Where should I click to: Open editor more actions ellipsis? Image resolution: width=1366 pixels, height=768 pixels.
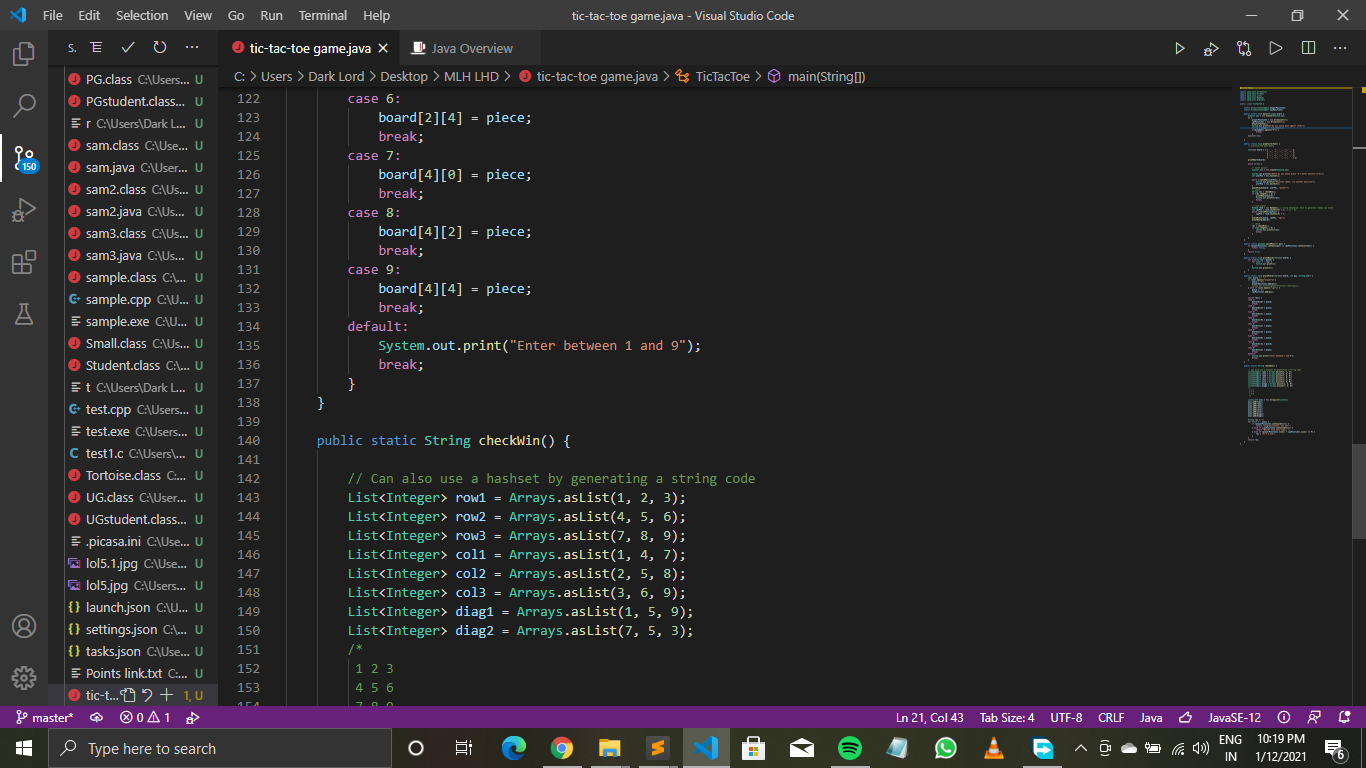pos(1340,48)
